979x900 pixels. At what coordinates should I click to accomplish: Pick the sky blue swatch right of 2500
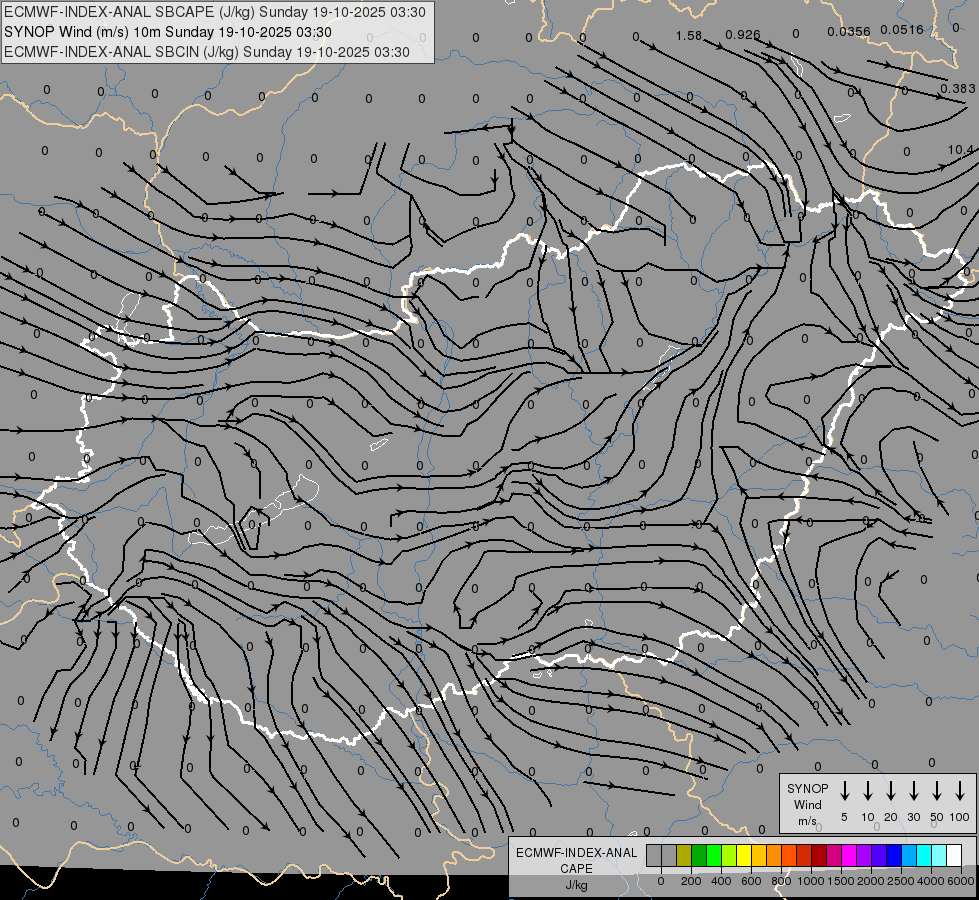(910, 855)
